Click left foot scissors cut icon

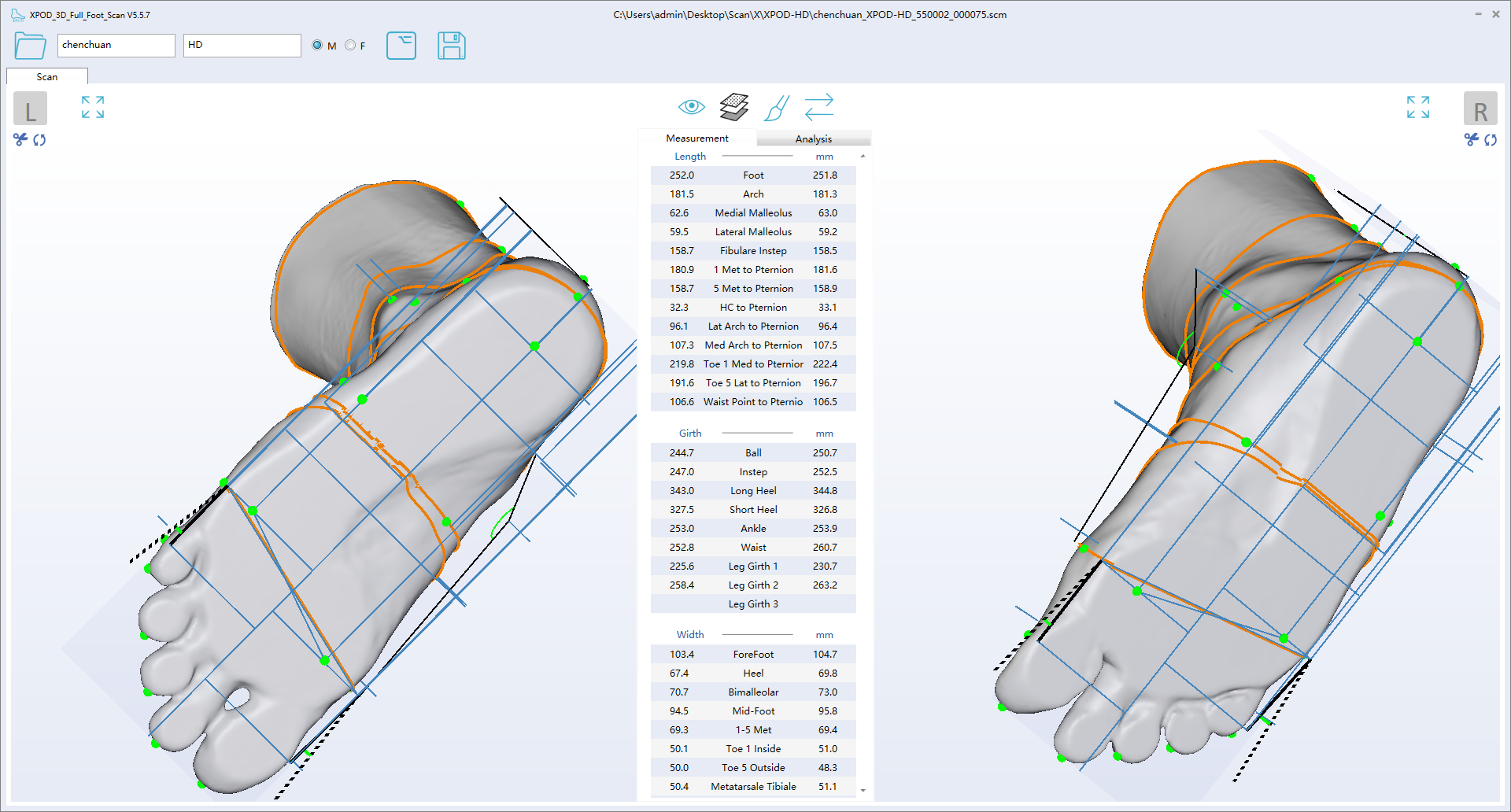[x=20, y=139]
